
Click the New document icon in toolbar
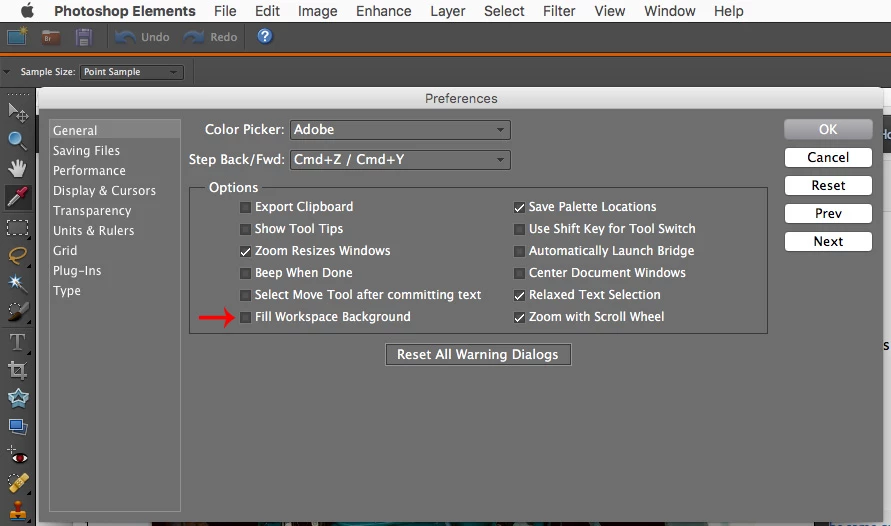pyautogui.click(x=17, y=37)
